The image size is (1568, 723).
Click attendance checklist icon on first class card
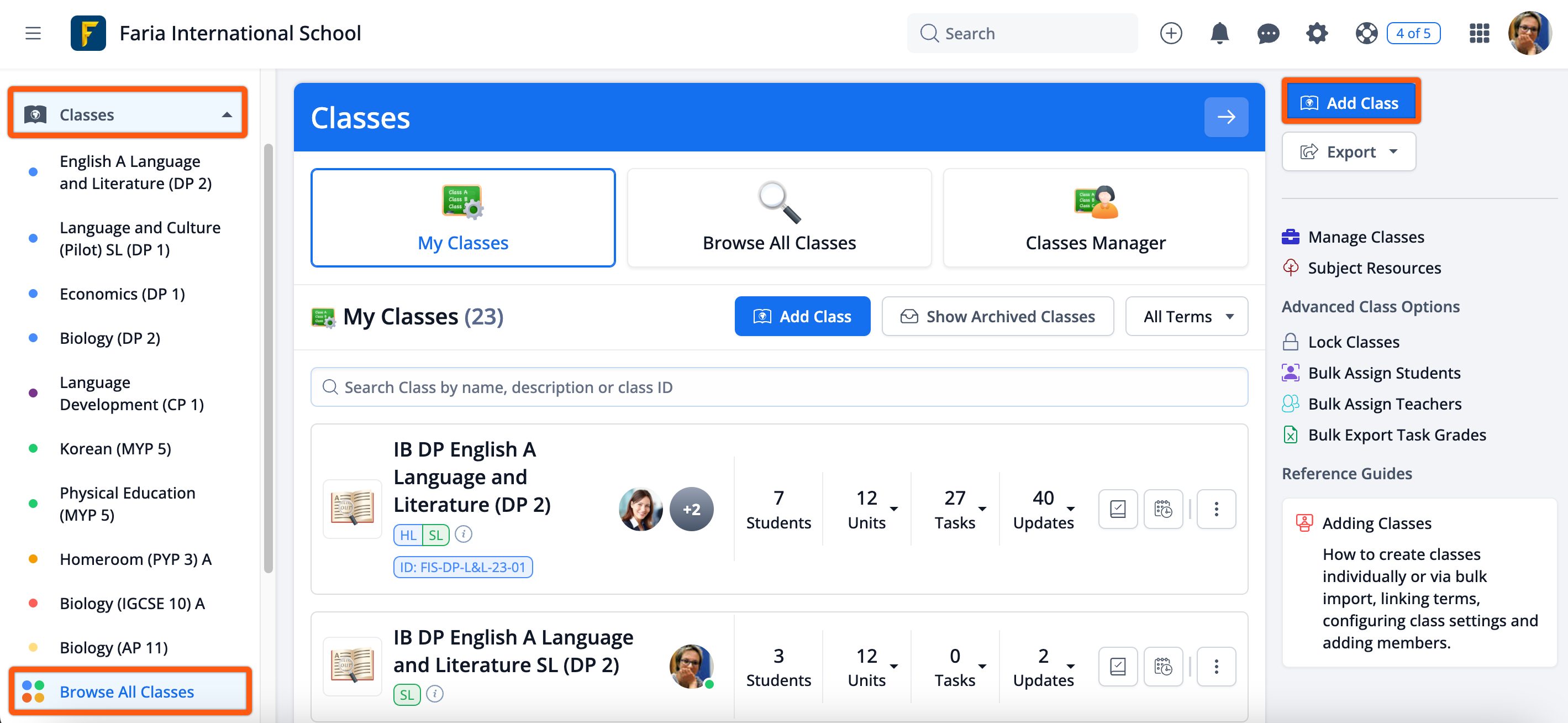(x=1118, y=509)
